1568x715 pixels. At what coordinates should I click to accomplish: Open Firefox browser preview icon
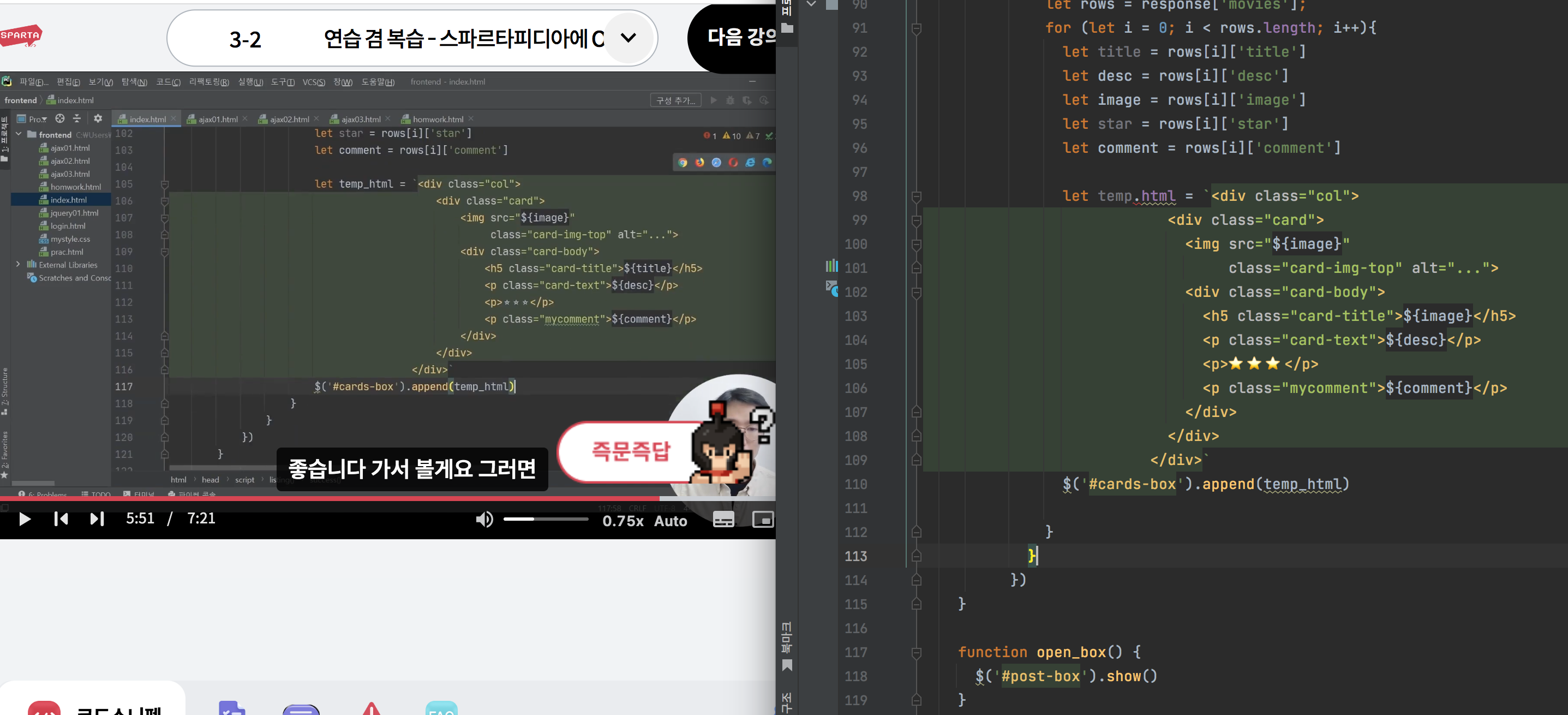pyautogui.click(x=699, y=162)
